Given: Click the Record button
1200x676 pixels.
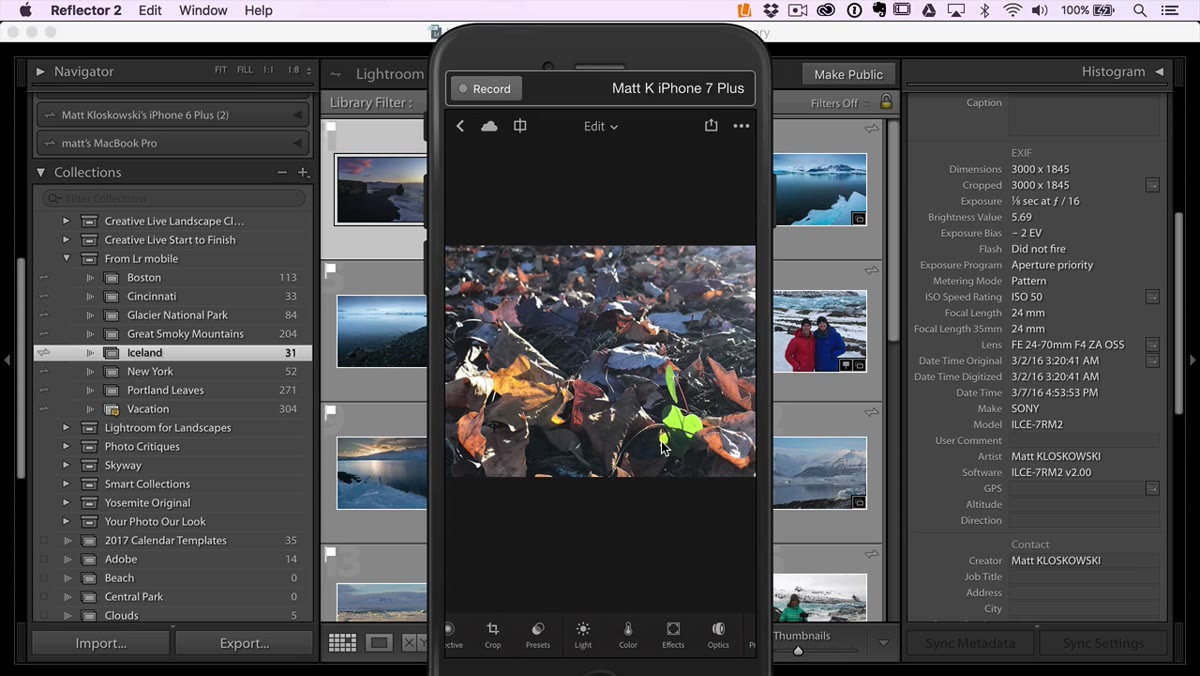Looking at the screenshot, I should pos(485,89).
